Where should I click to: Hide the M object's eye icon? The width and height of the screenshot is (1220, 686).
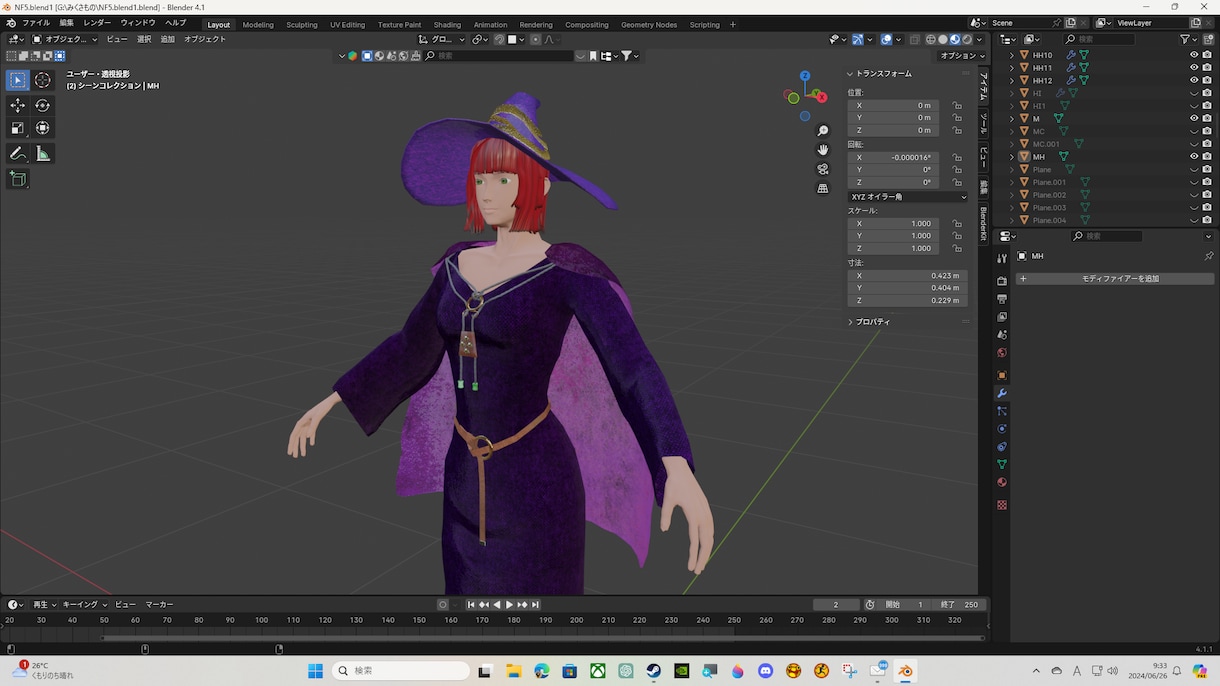(x=1194, y=118)
